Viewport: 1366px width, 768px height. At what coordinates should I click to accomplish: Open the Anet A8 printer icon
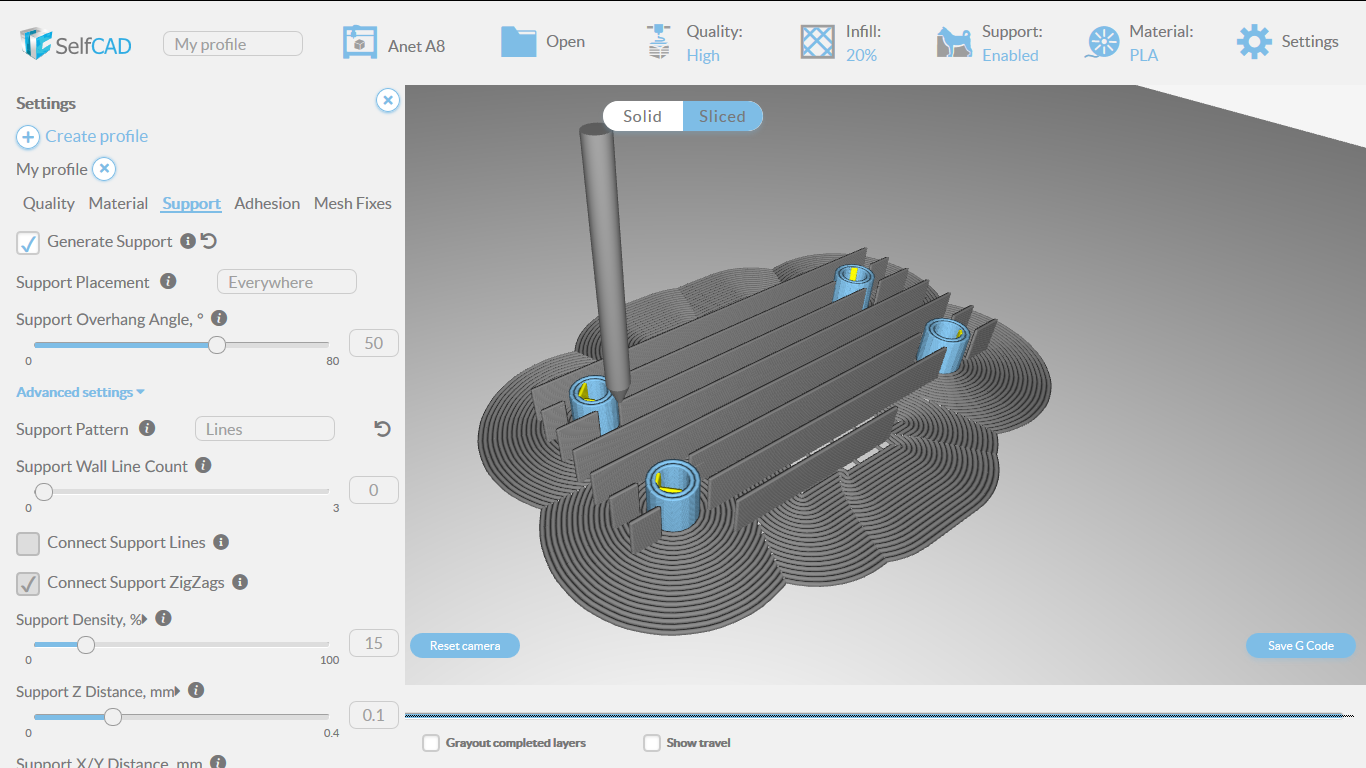(x=360, y=42)
